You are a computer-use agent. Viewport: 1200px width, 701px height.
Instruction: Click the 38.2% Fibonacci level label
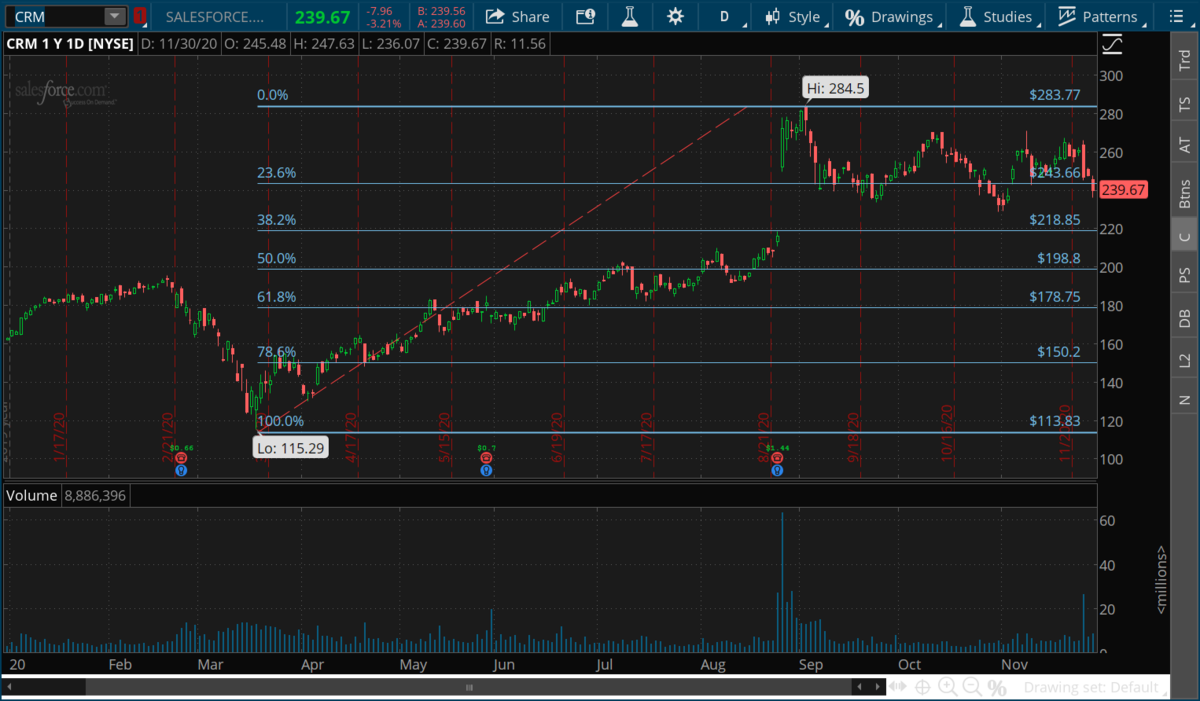pyautogui.click(x=276, y=220)
